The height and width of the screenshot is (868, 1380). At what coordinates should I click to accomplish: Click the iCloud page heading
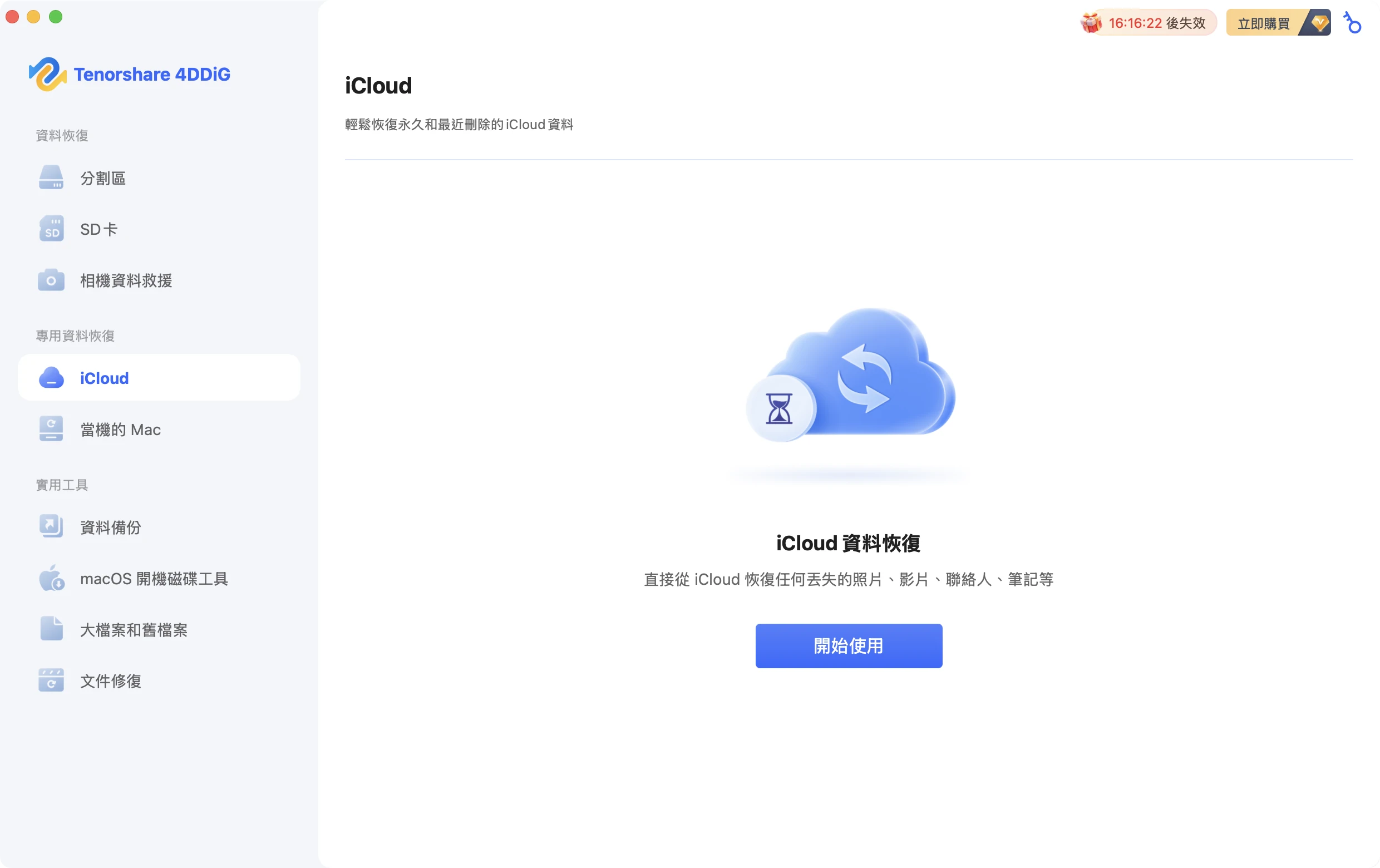[x=378, y=85]
